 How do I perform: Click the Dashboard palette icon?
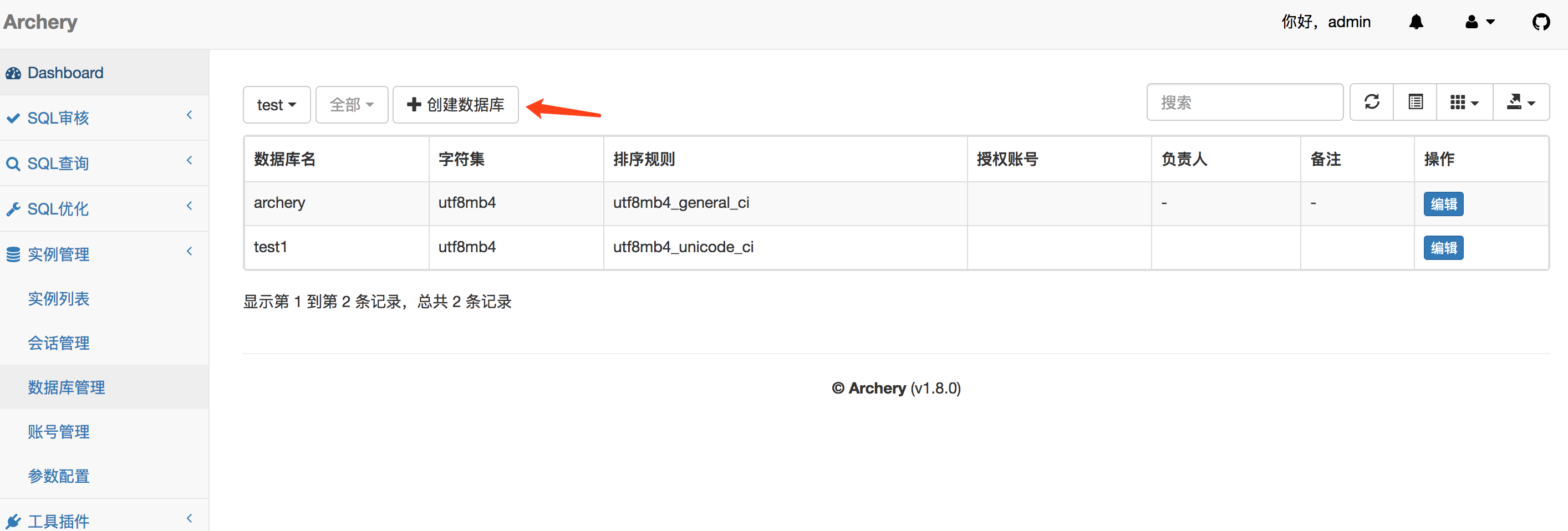13,73
